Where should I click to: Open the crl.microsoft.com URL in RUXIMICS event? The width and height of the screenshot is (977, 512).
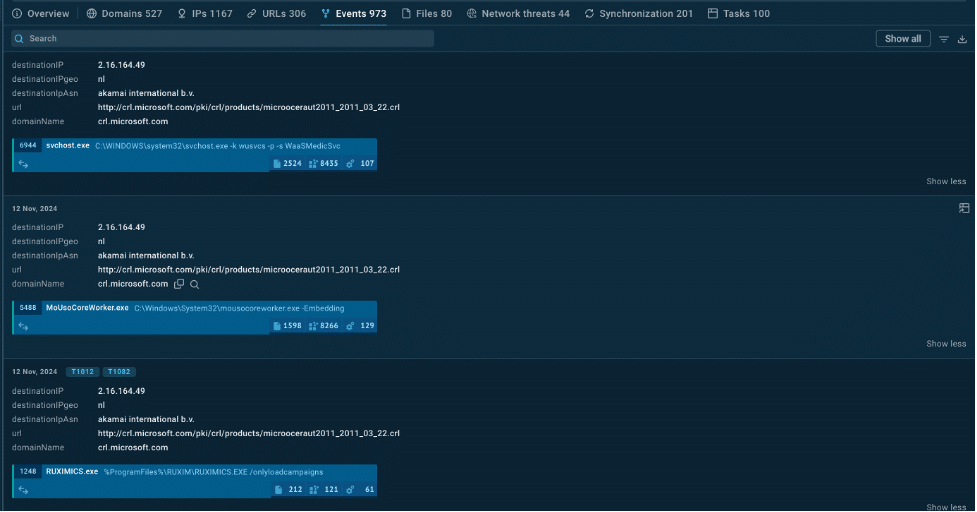click(x=248, y=433)
